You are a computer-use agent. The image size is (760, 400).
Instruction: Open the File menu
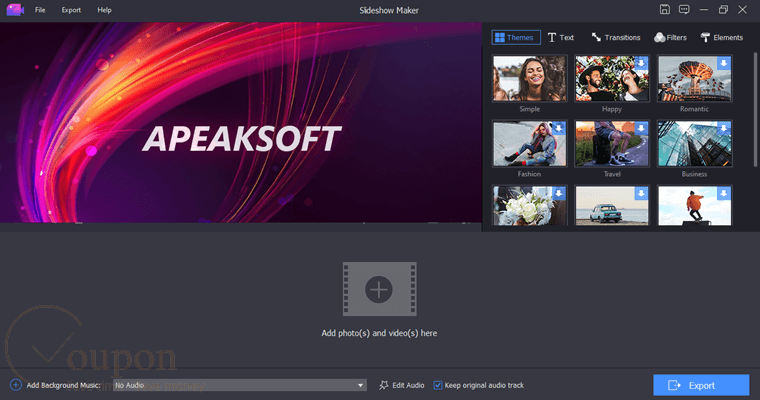(40, 10)
